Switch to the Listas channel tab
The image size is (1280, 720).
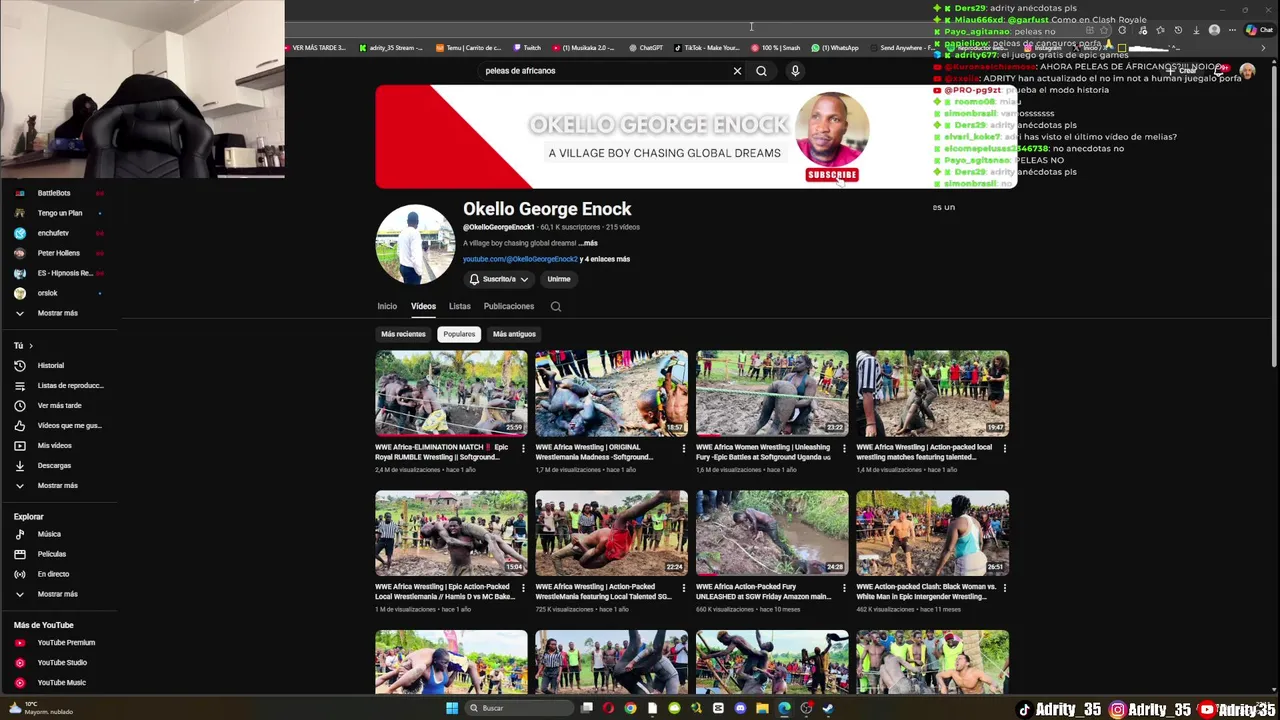point(460,306)
